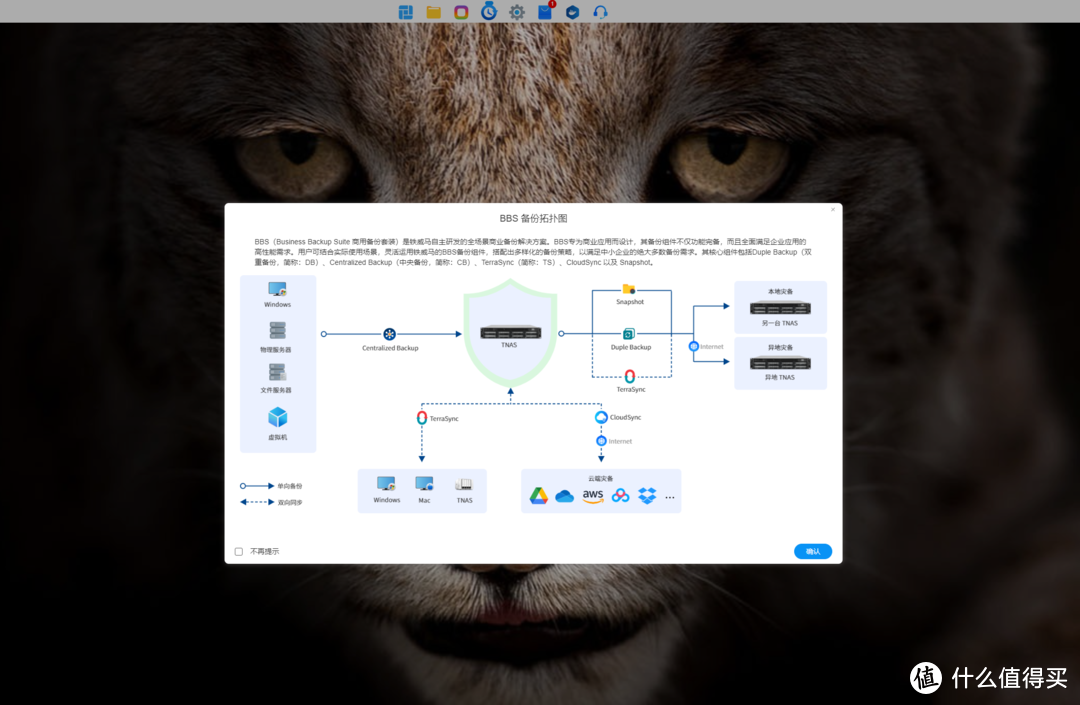Launch the Docker whale hexagon icon
The width and height of the screenshot is (1080, 705).
[572, 12]
